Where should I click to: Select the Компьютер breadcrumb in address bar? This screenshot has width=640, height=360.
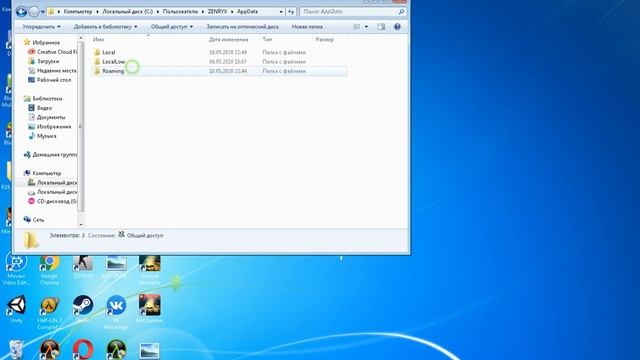point(78,12)
